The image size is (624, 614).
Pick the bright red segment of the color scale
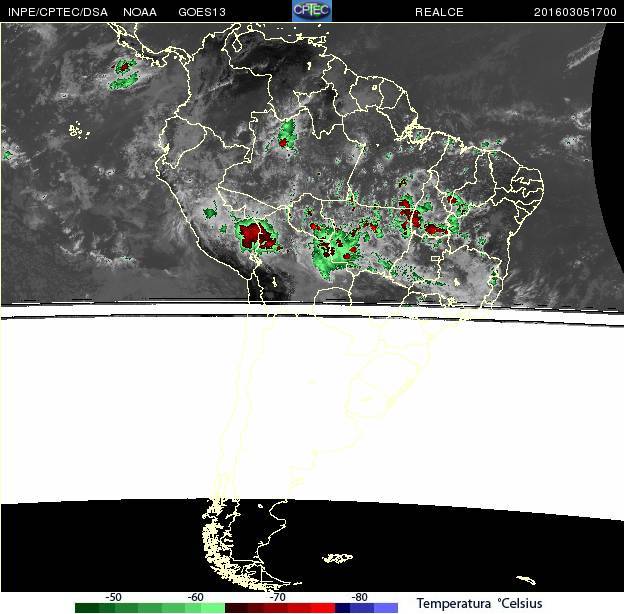[x=323, y=608]
